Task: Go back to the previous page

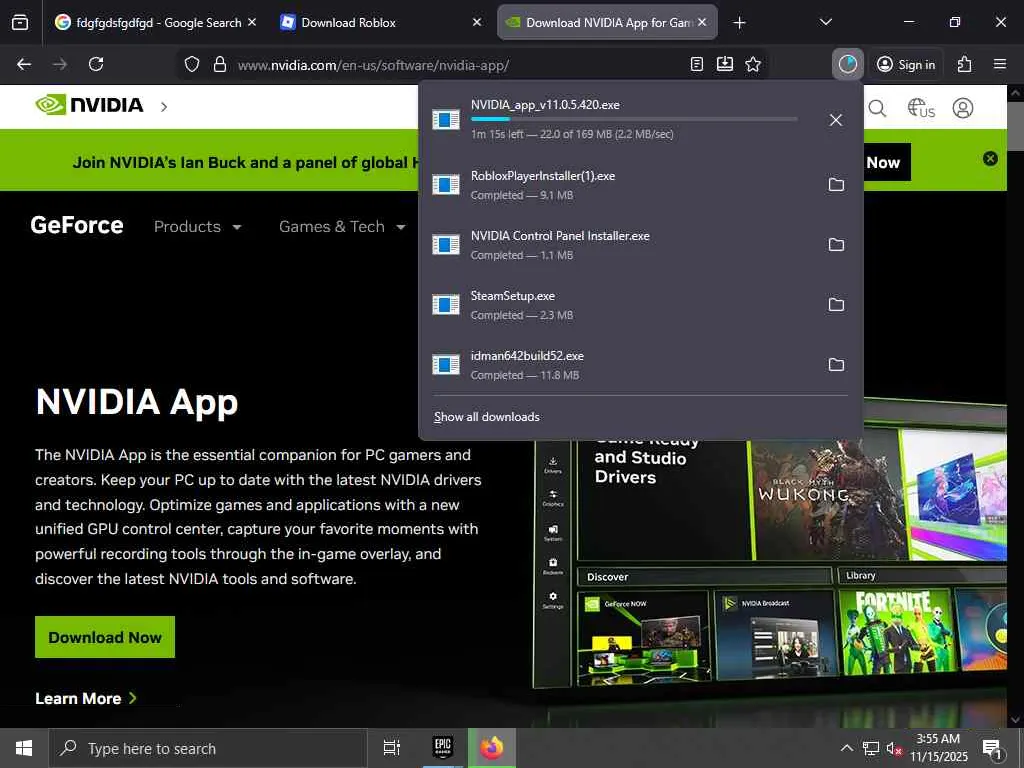Action: [24, 64]
